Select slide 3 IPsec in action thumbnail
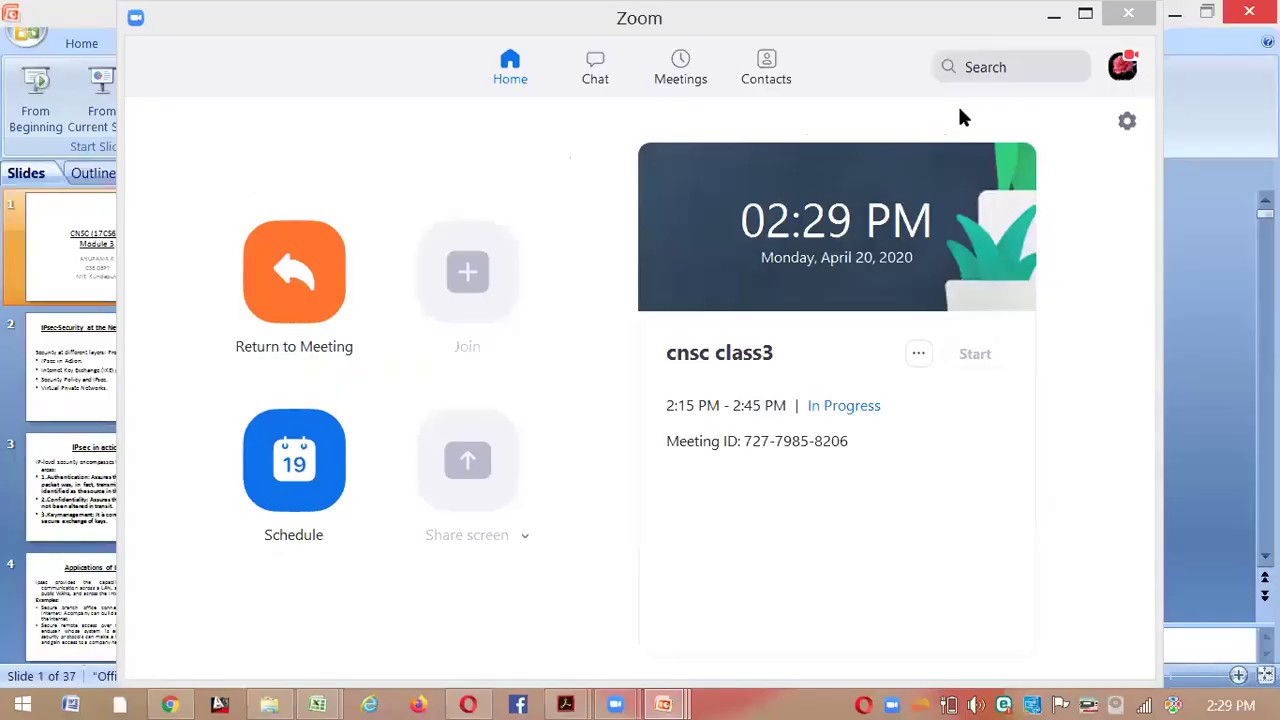Viewport: 1280px width, 720px height. pos(71,489)
